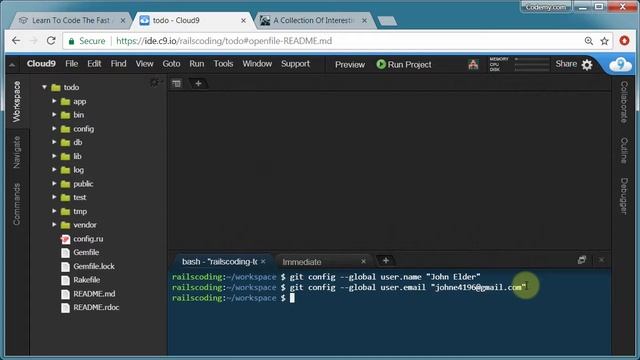Image resolution: width=640 pixels, height=360 pixels.
Task: Open the Support menu
Action: pyautogui.click(x=295, y=64)
